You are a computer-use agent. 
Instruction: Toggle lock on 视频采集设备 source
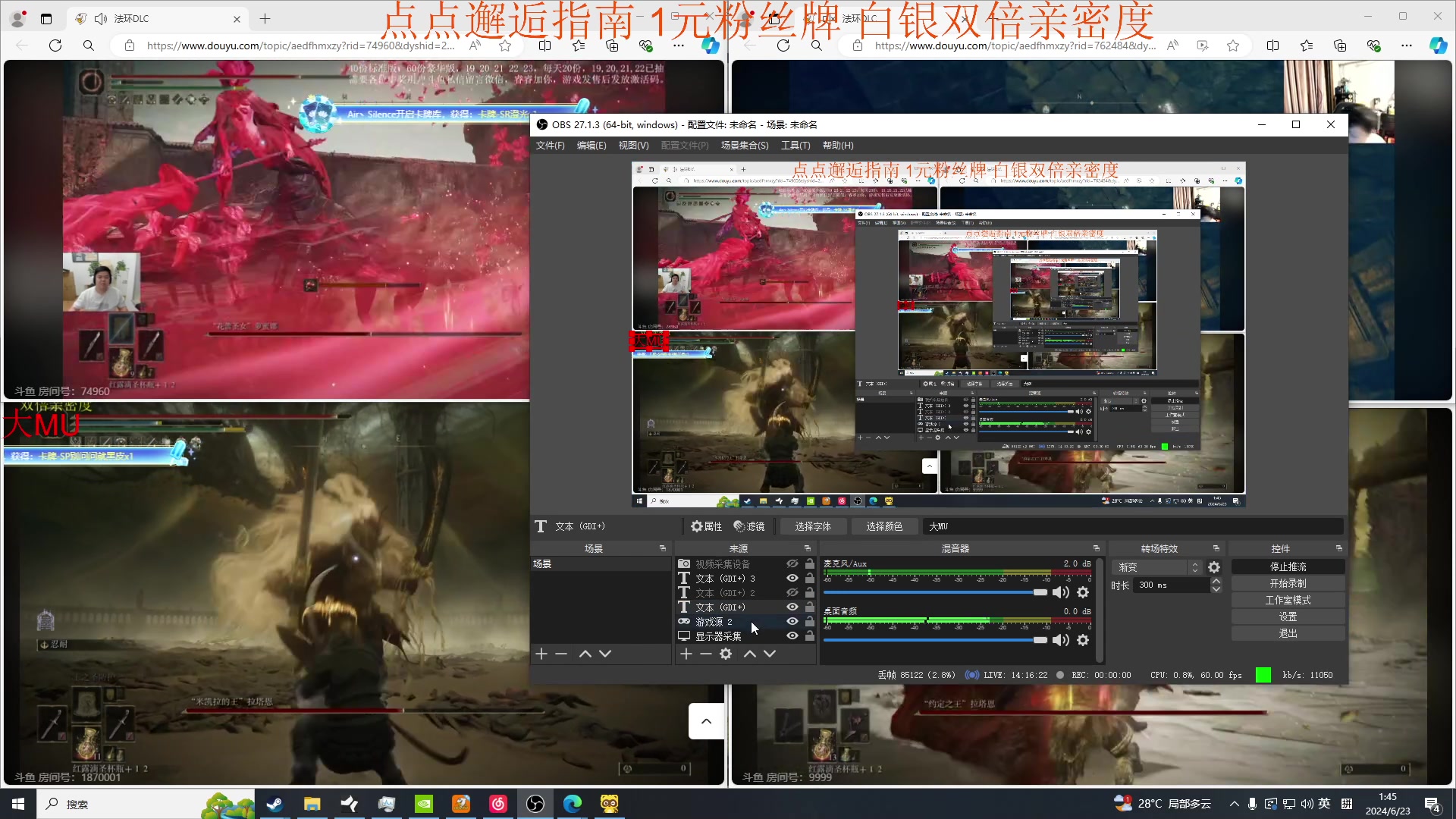pos(810,564)
